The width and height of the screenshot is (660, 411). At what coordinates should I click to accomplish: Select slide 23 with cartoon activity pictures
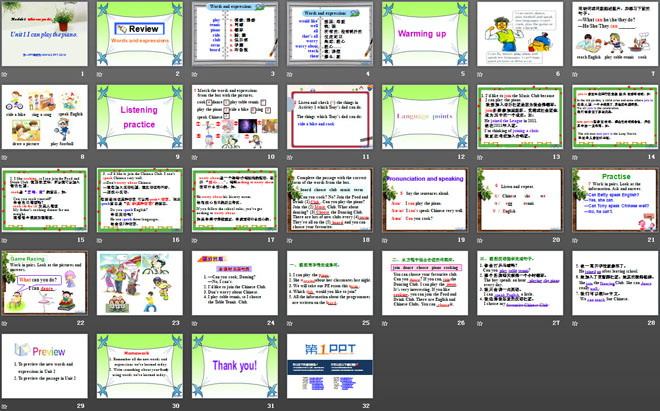(x=140, y=283)
